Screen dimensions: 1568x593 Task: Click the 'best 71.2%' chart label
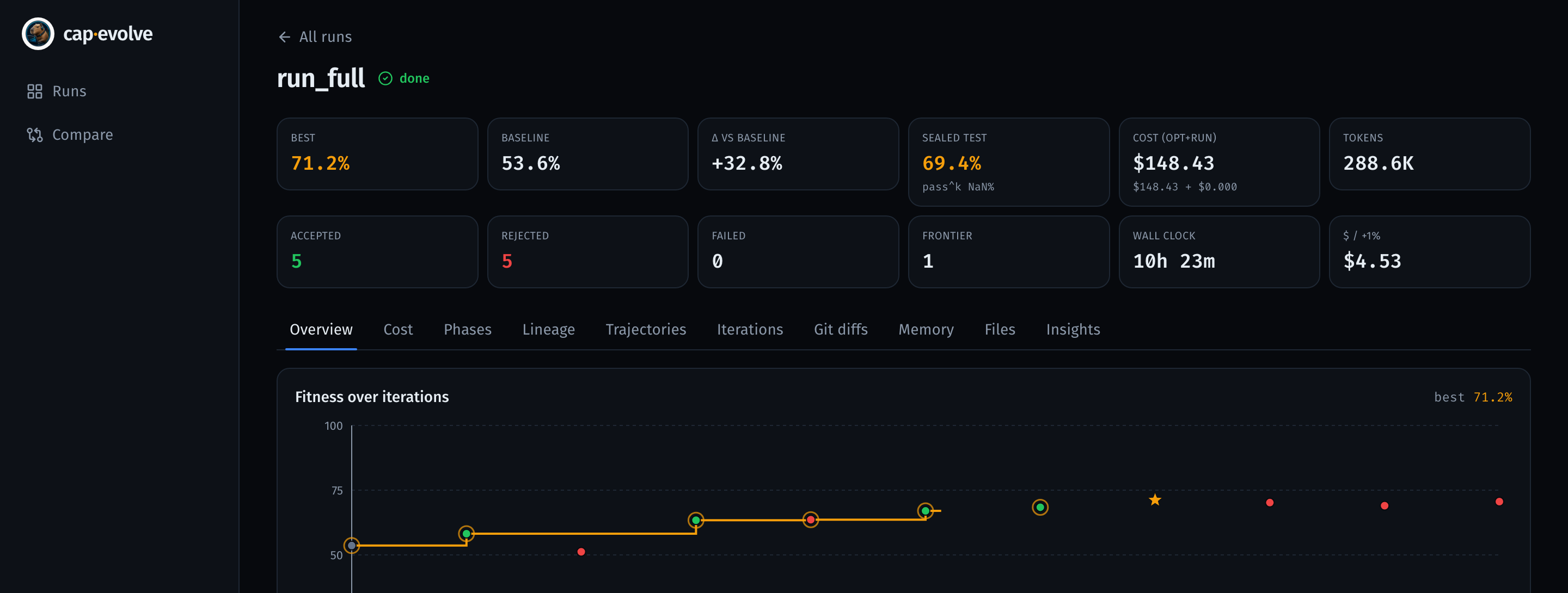coord(1473,397)
